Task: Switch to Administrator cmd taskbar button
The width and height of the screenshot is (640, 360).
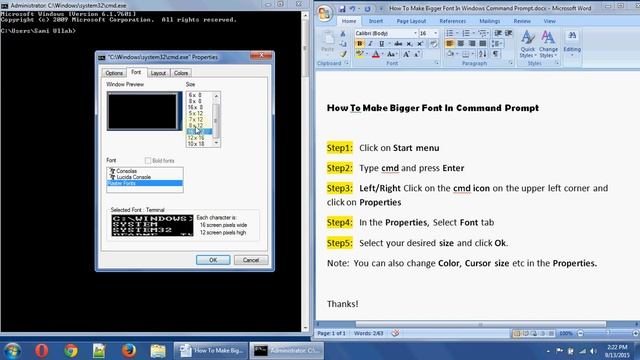Action: [x=287, y=350]
